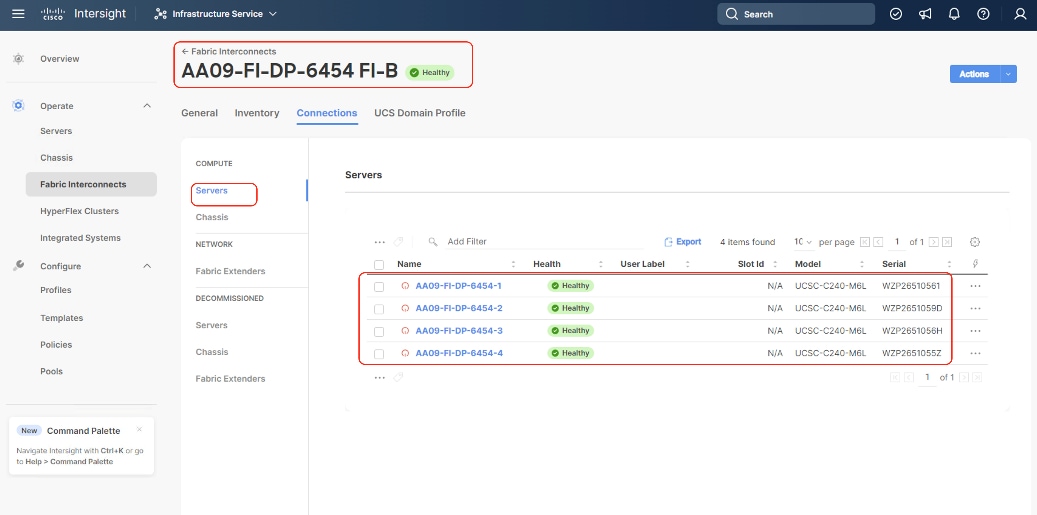The height and width of the screenshot is (515, 1037).
Task: Click the table settings gear icon
Action: click(x=974, y=242)
